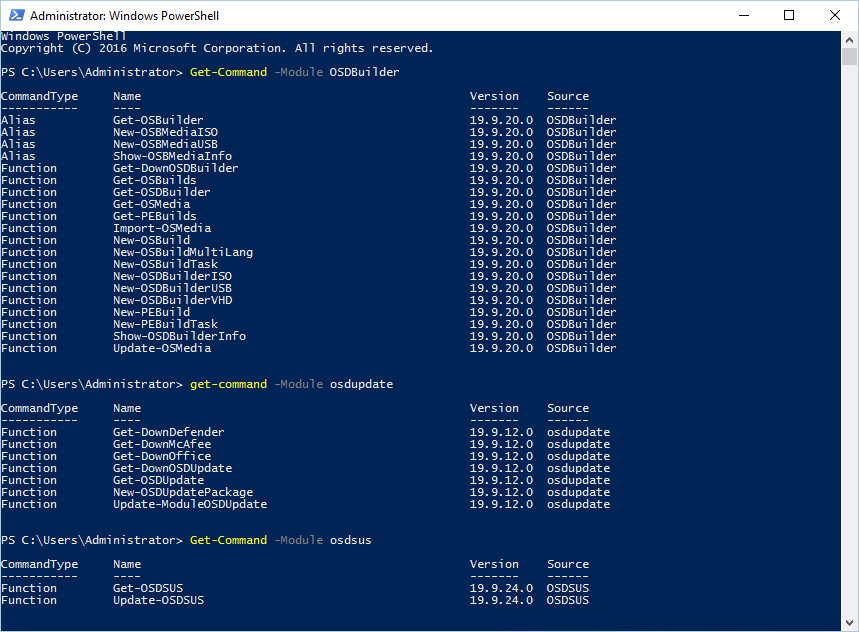Image resolution: width=859 pixels, height=632 pixels.
Task: Click the window title Administrator: Windows PowerShell
Action: coord(124,16)
